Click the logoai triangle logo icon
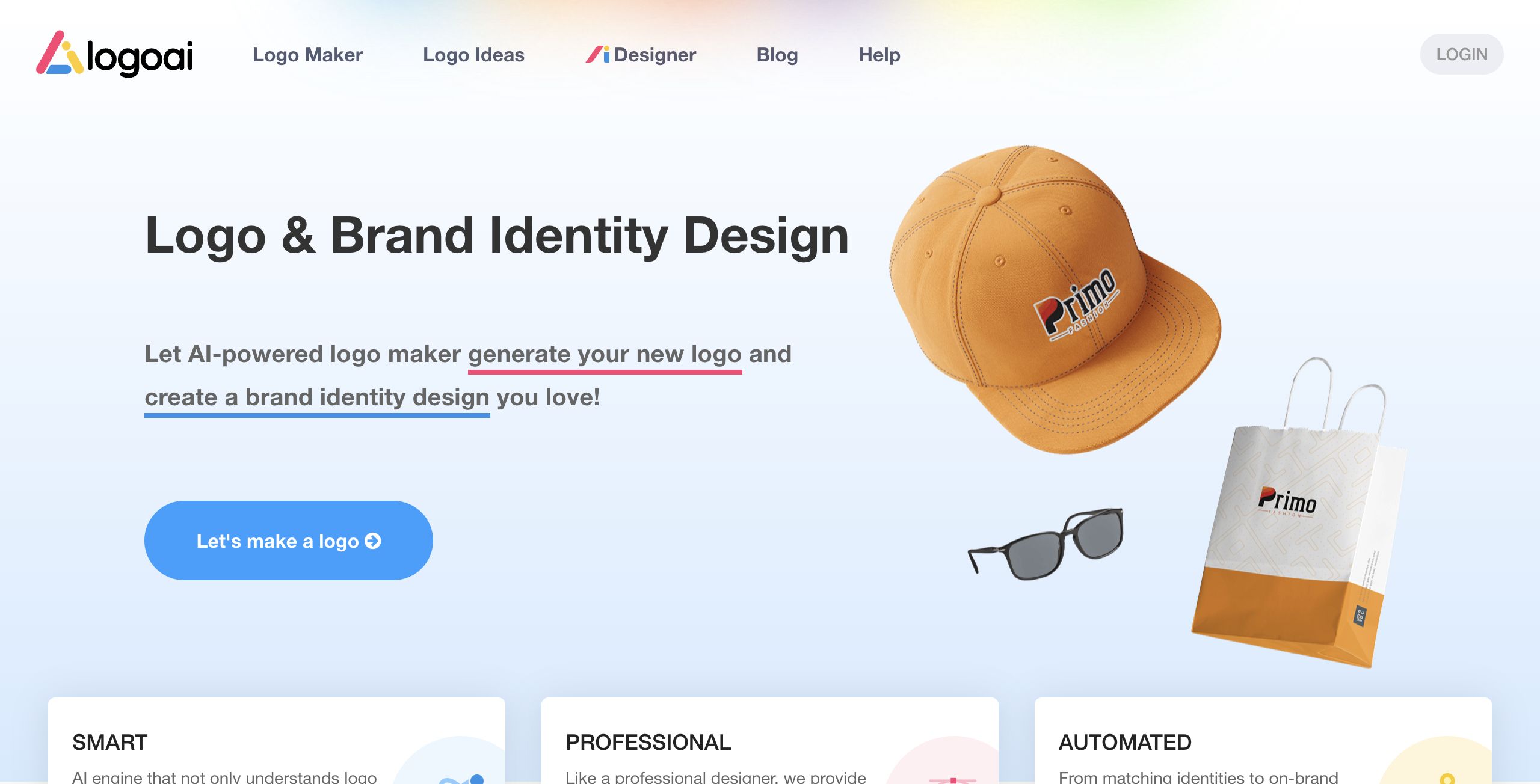1540x784 pixels. [x=60, y=53]
